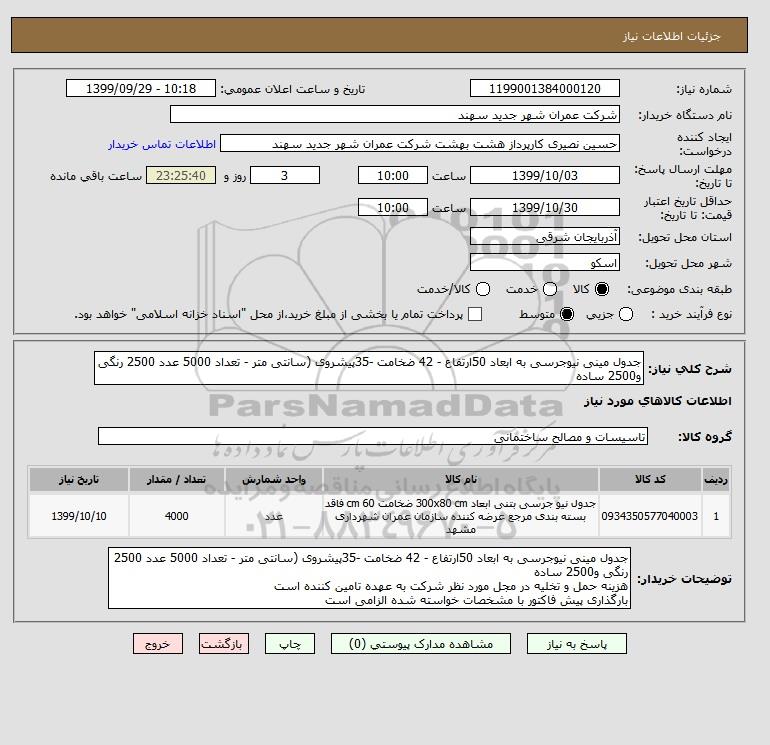Select the کالا radio button
770x745 pixels.
point(602,289)
